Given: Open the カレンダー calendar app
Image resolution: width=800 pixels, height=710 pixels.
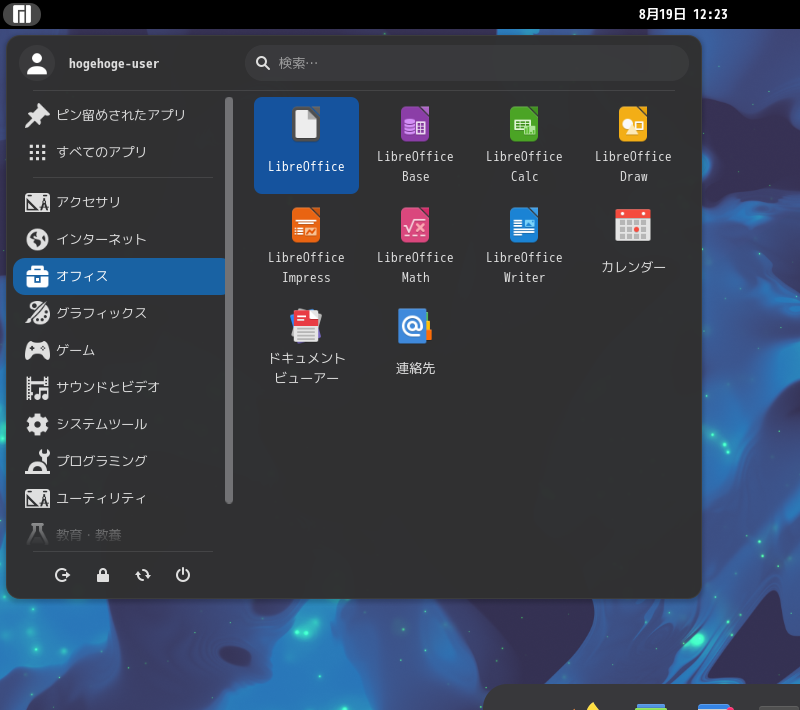Looking at the screenshot, I should [633, 246].
